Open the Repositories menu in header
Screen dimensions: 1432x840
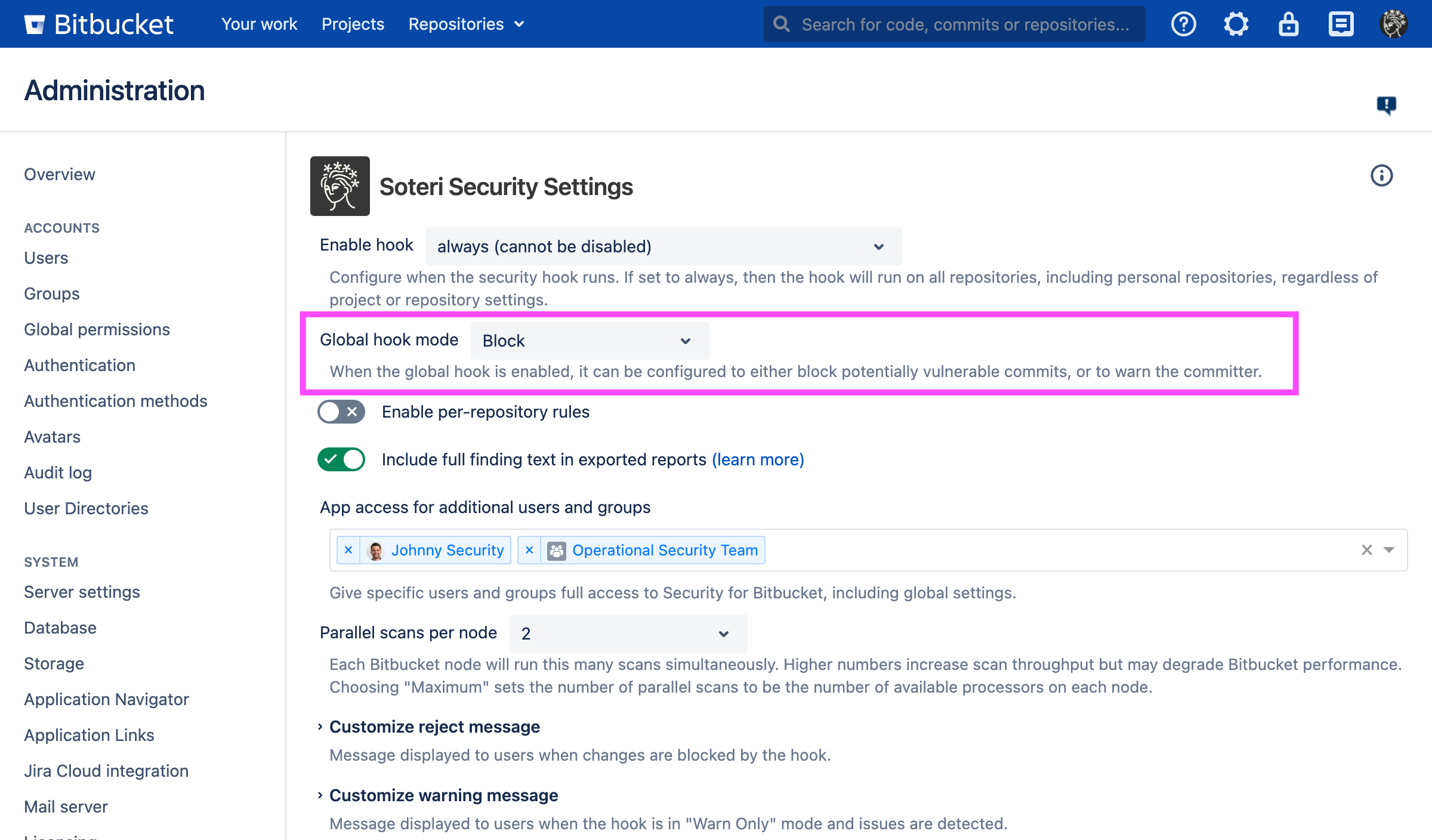click(x=466, y=24)
